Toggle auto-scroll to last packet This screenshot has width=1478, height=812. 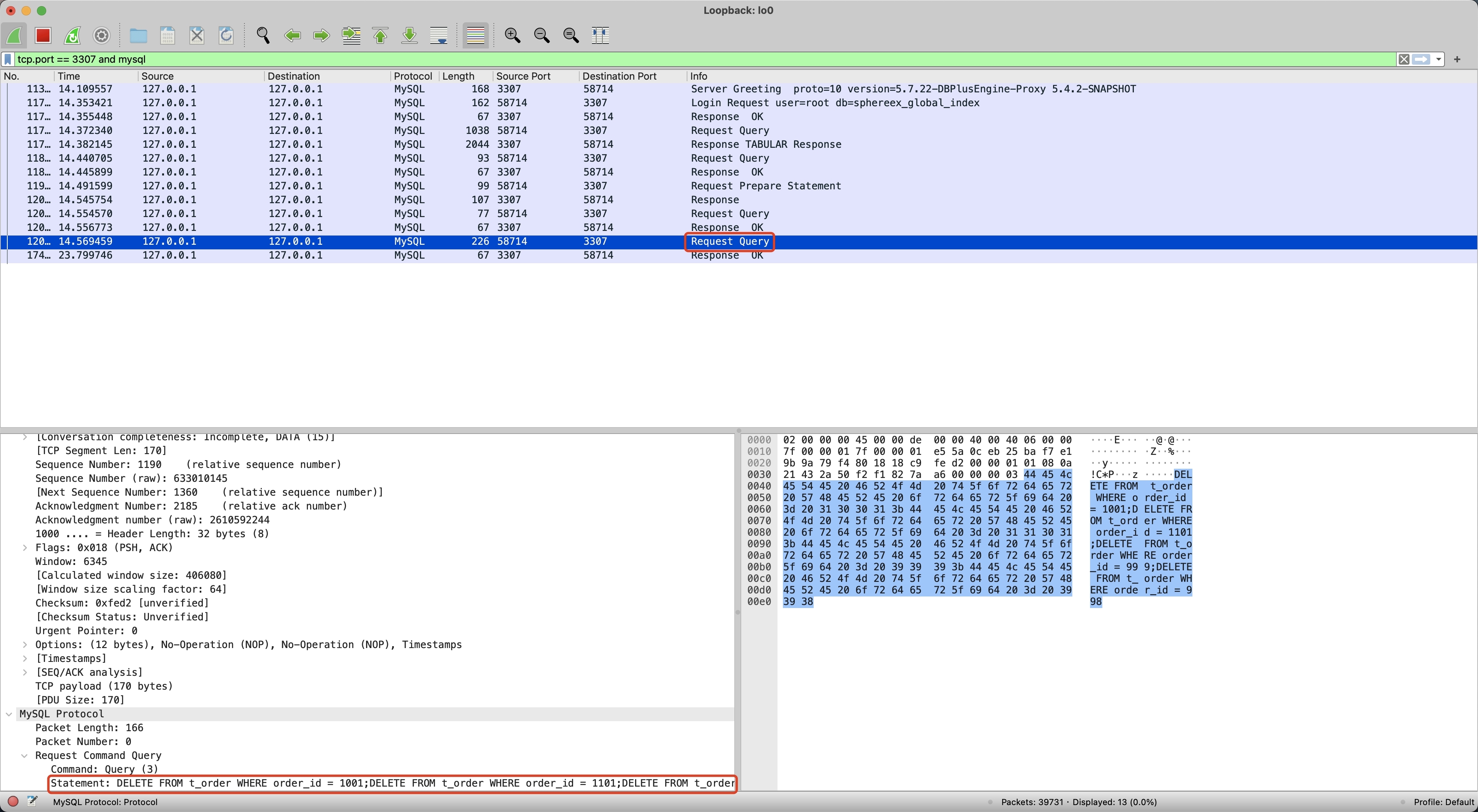(x=439, y=35)
